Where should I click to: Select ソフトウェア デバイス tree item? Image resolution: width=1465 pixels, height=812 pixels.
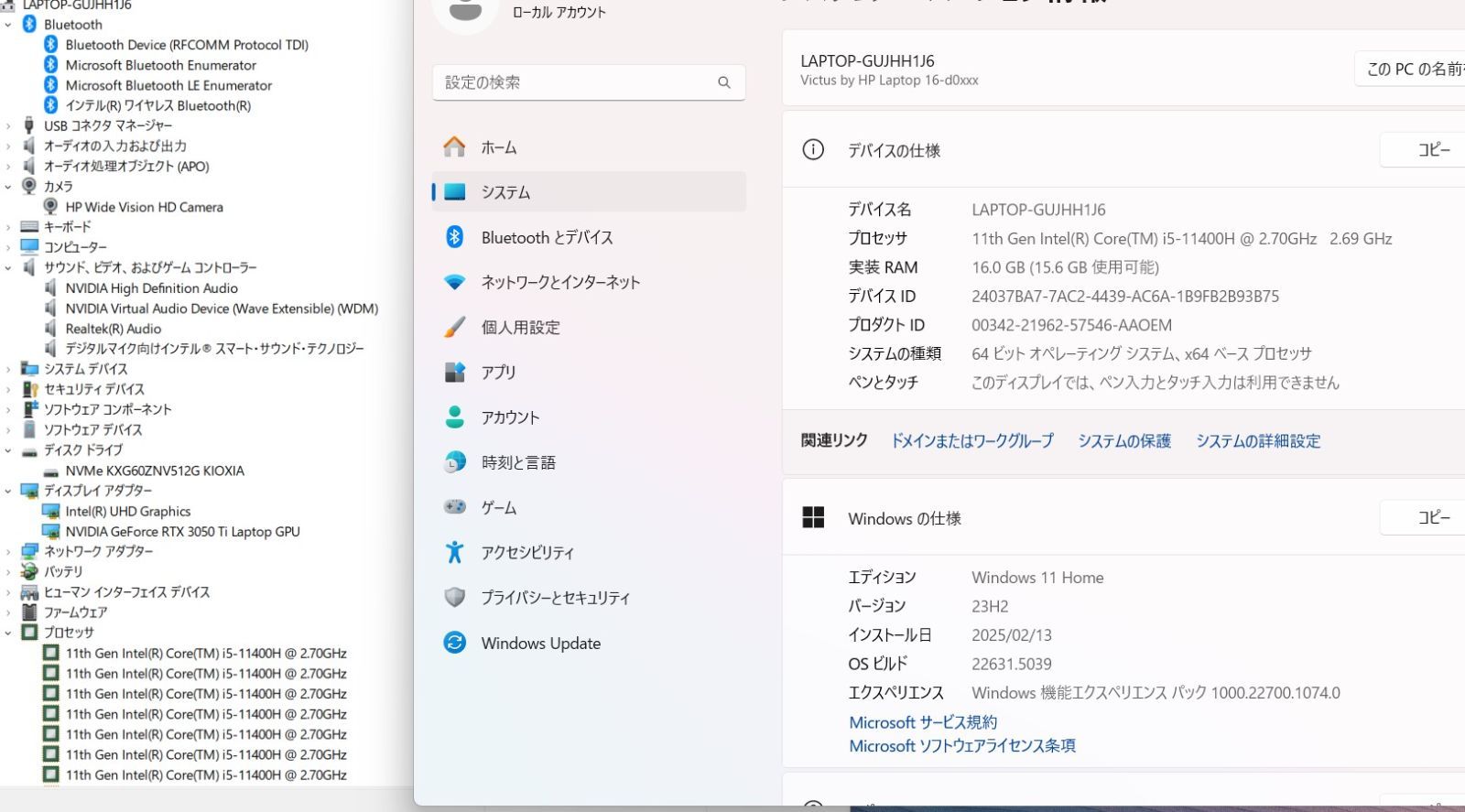click(x=93, y=429)
